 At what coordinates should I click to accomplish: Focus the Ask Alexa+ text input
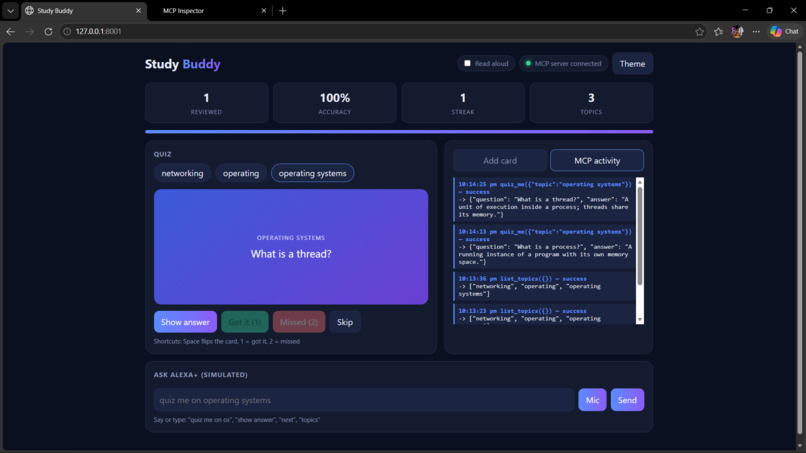364,400
